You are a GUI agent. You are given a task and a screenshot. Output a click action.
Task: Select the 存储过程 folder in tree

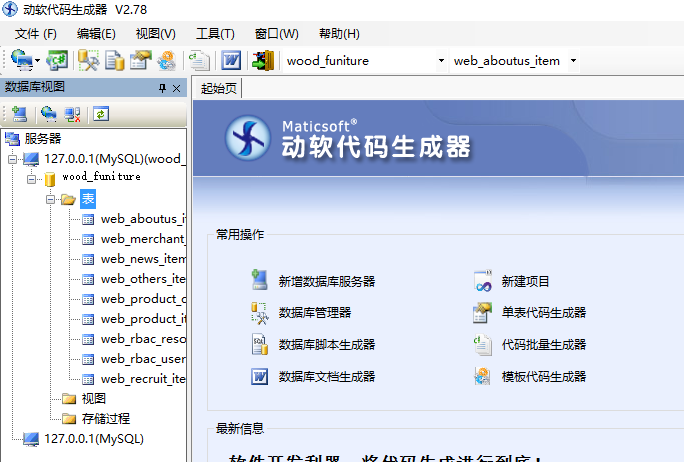(106, 418)
